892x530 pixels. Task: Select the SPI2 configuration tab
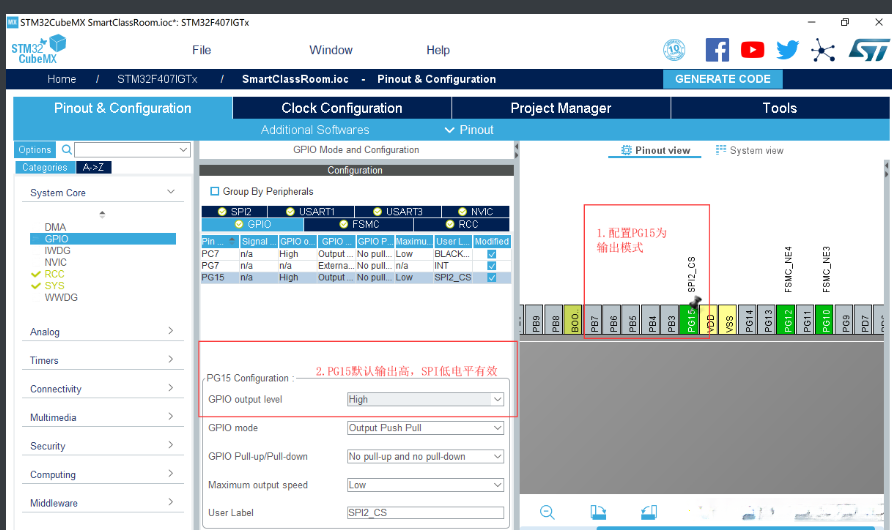234,212
